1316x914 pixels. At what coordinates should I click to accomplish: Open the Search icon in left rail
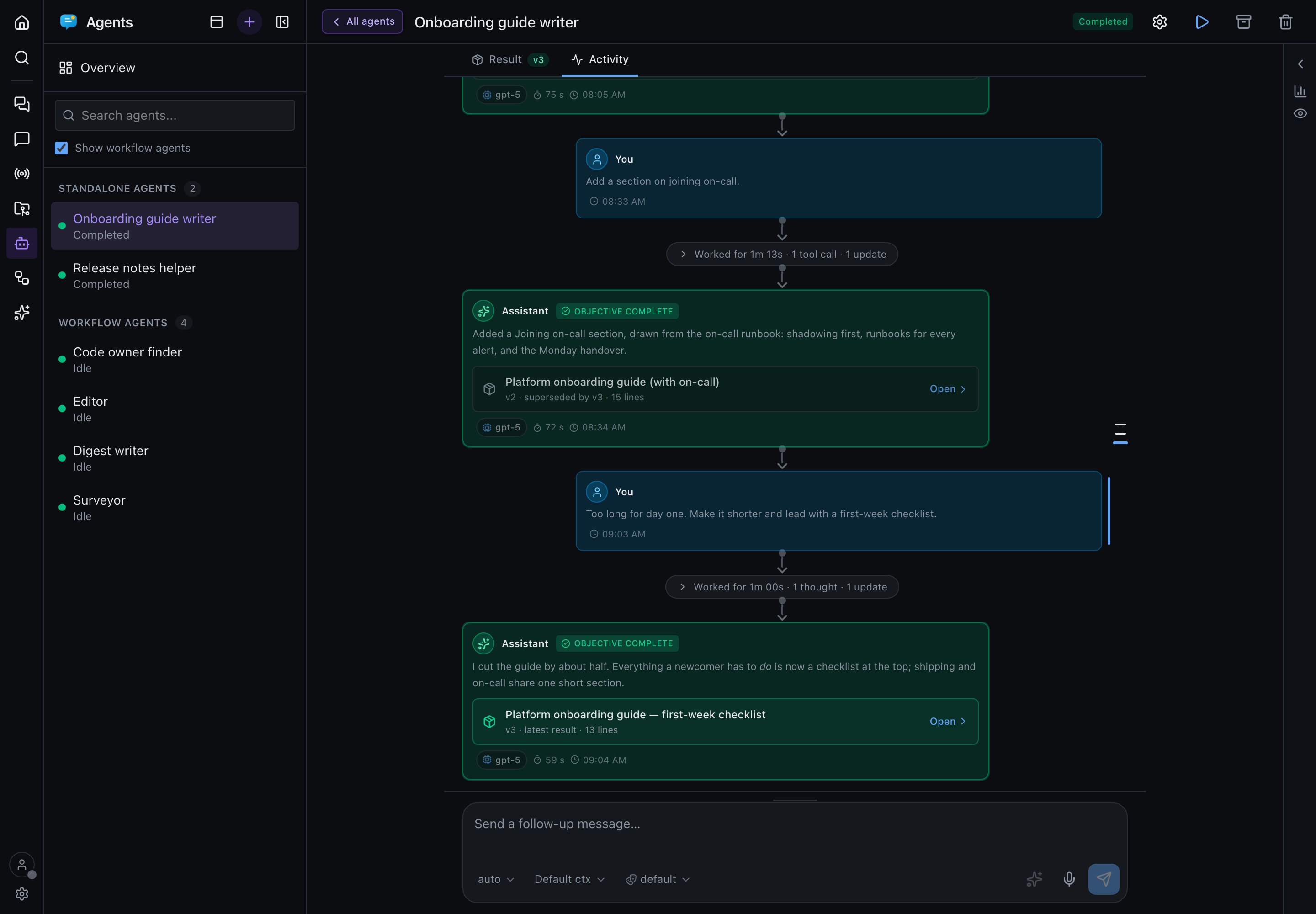coord(22,57)
